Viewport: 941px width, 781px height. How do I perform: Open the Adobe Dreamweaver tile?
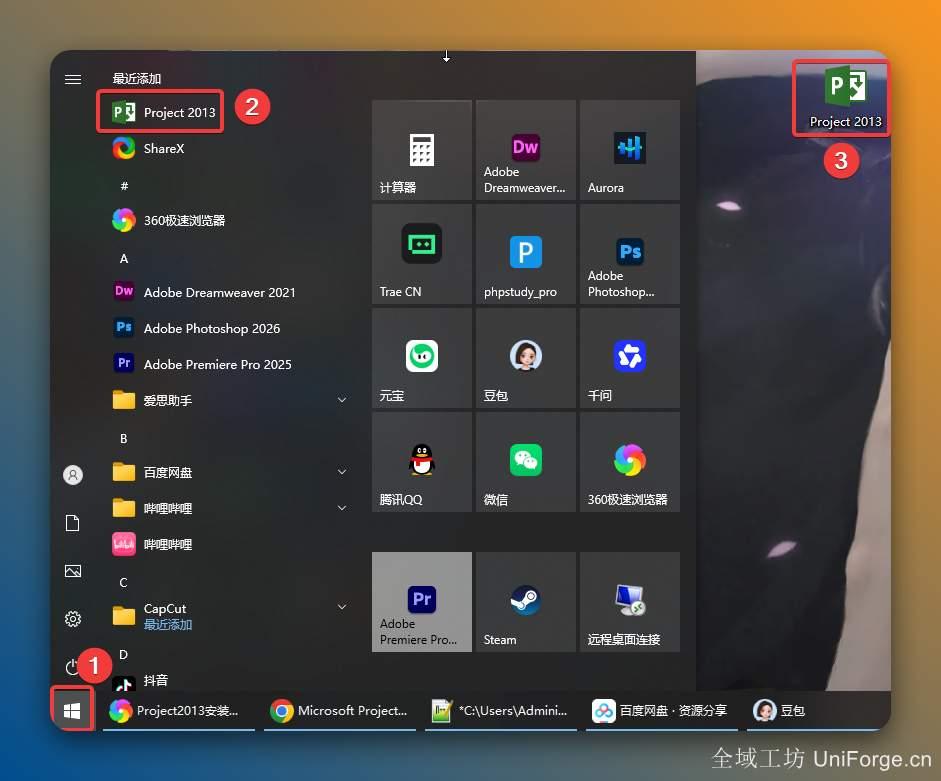[x=526, y=150]
